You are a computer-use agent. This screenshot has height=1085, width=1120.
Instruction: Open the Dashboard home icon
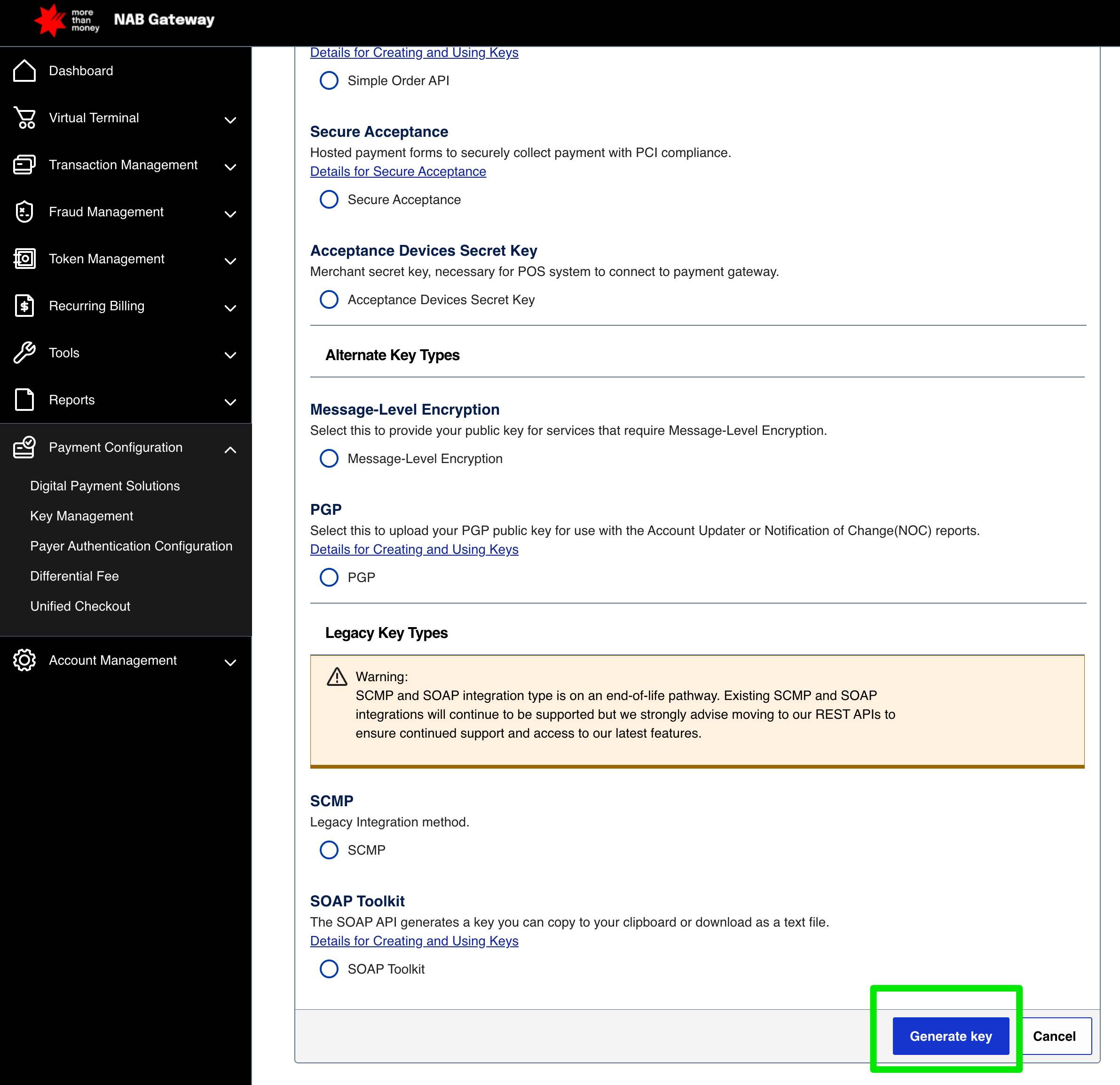click(x=24, y=70)
